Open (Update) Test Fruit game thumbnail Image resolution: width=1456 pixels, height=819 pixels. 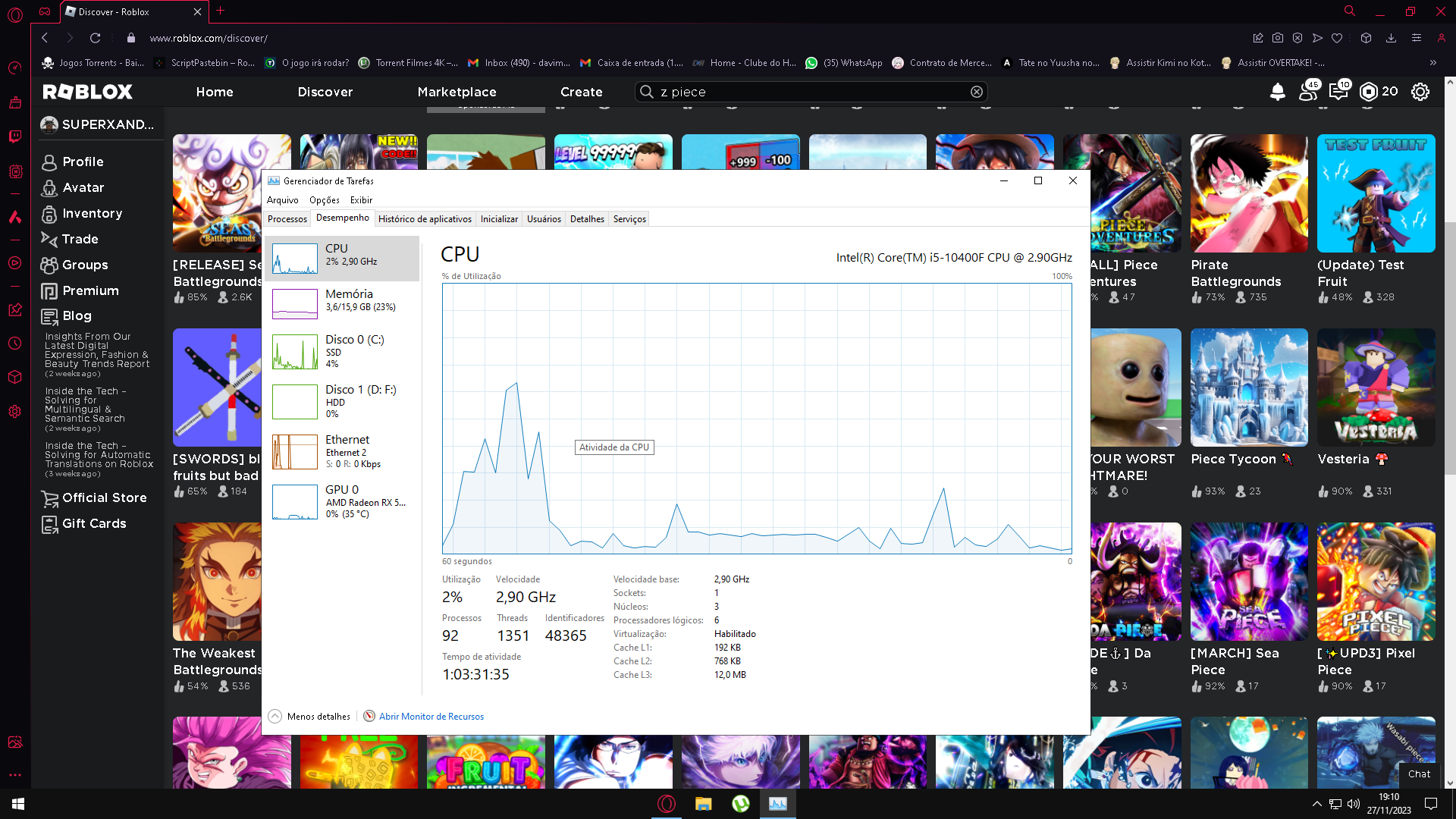[1376, 193]
